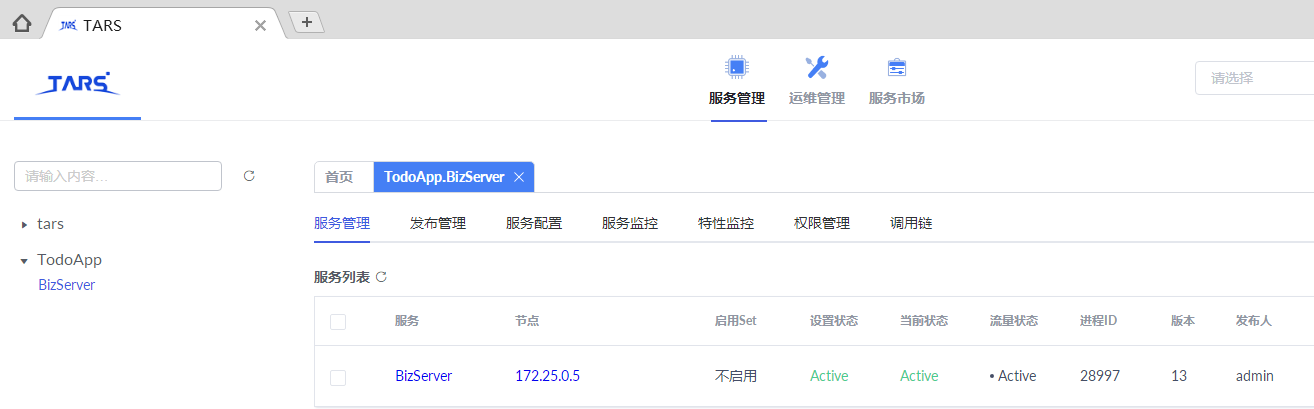Click the 流量状态 column header
The height and width of the screenshot is (409, 1314).
(x=1014, y=321)
